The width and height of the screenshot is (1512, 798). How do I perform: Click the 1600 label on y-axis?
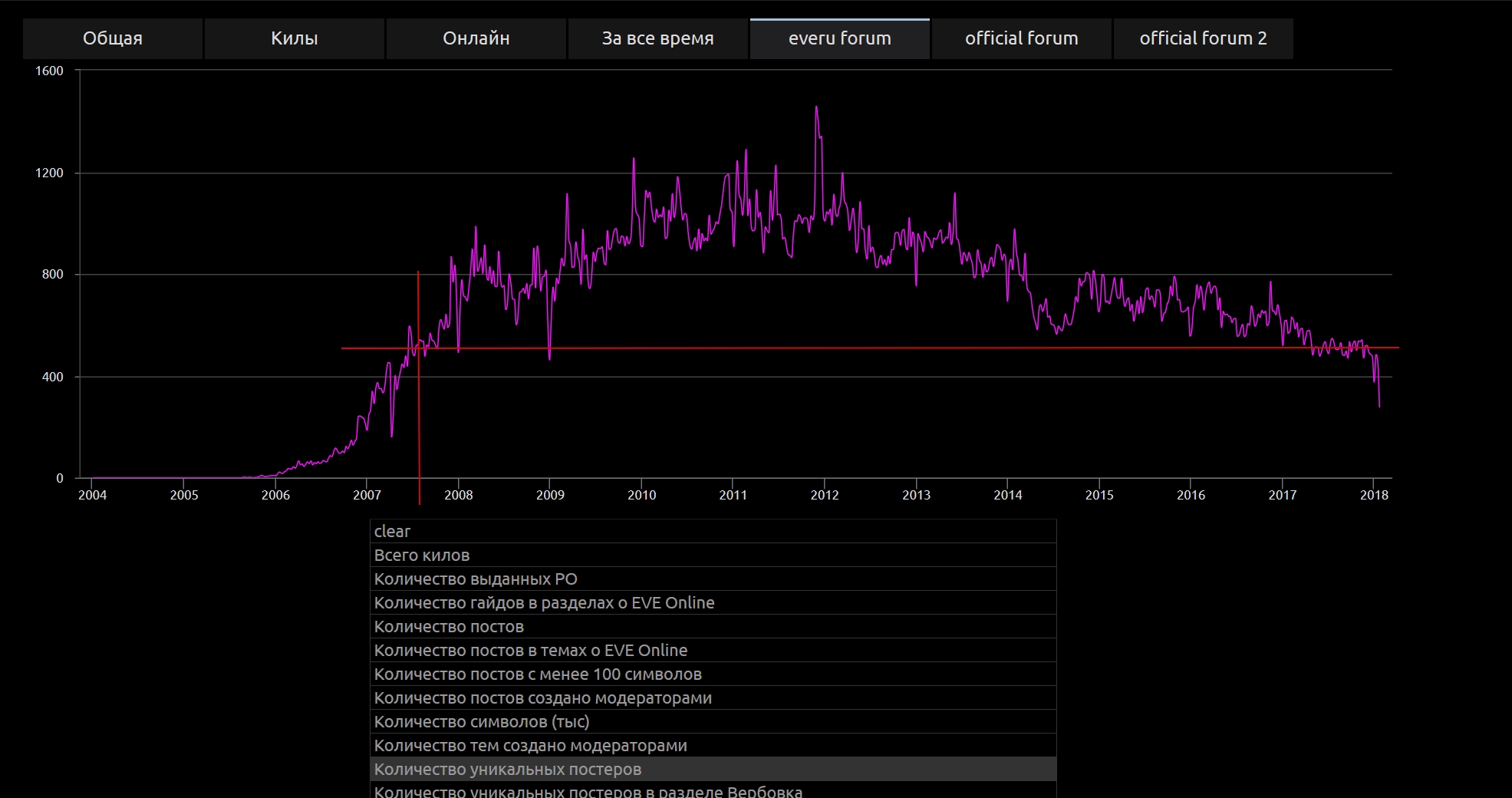(49, 71)
